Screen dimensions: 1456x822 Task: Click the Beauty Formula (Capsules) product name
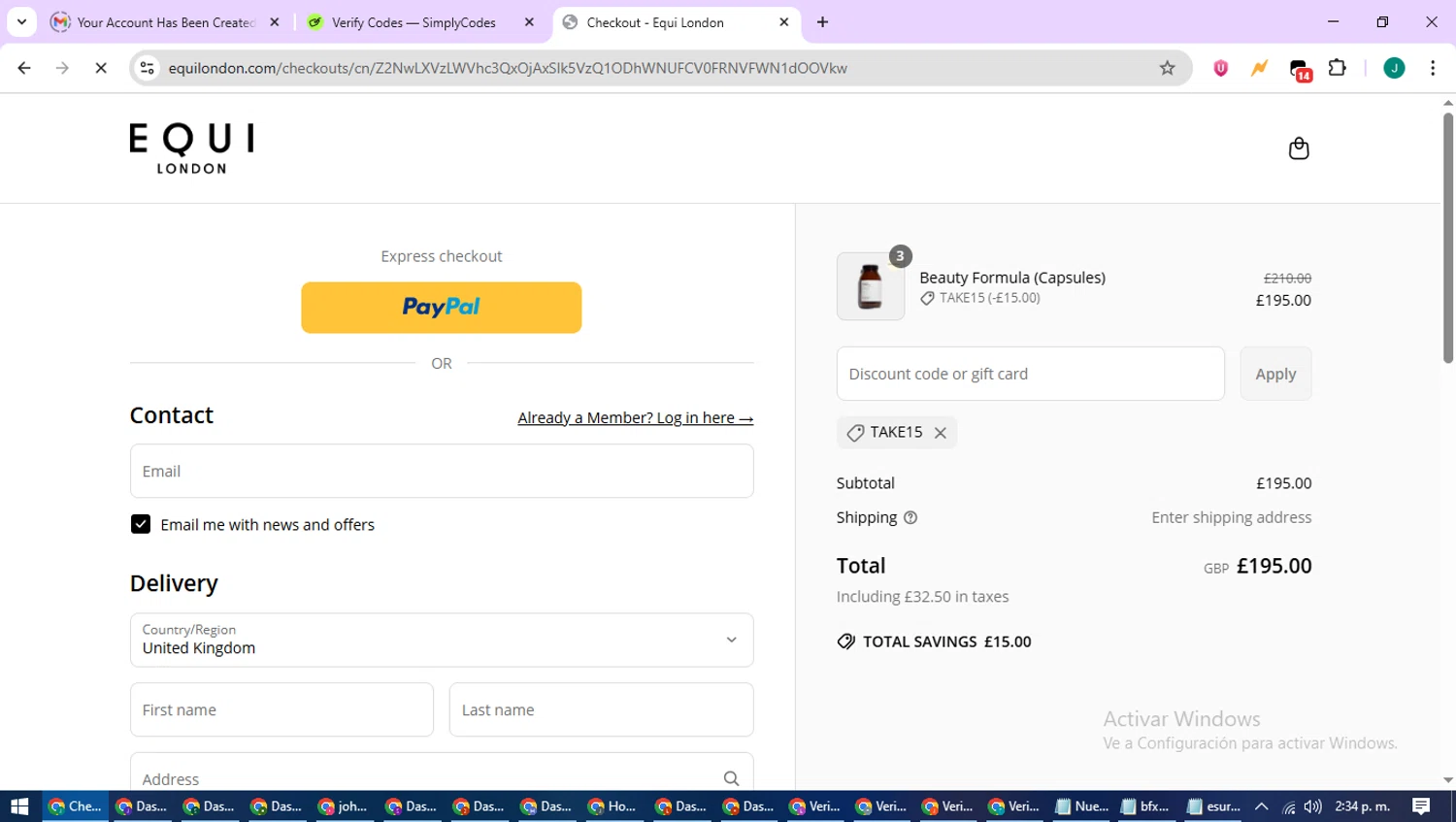click(x=1012, y=278)
